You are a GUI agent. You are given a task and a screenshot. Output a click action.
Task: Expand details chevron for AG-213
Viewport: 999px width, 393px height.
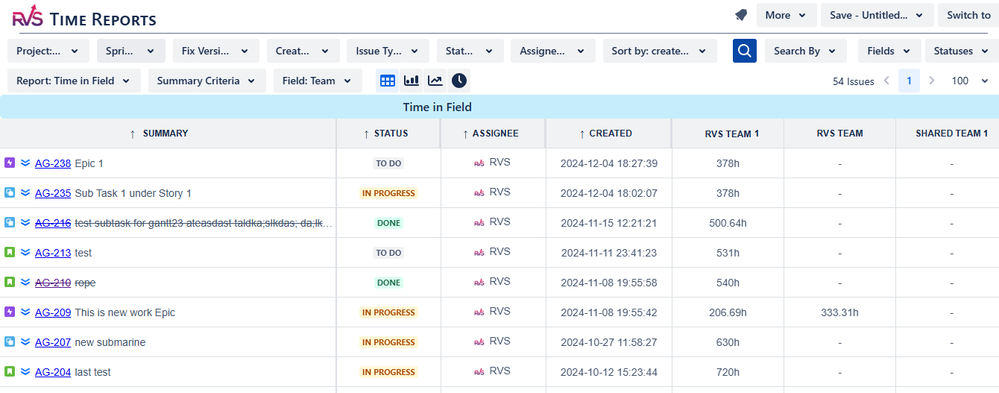(x=25, y=253)
